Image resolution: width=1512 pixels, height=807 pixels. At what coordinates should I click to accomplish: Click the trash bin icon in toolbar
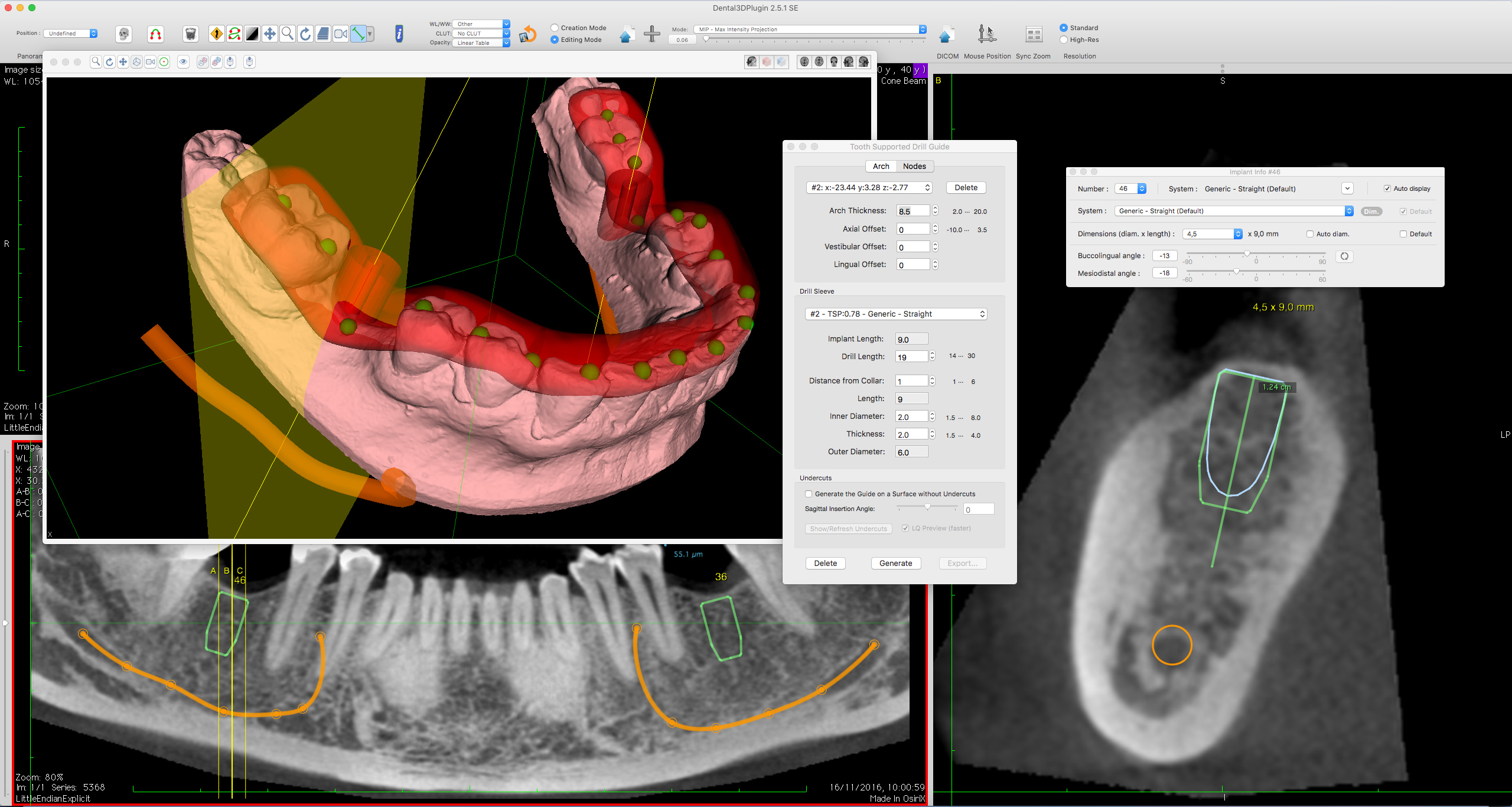190,34
